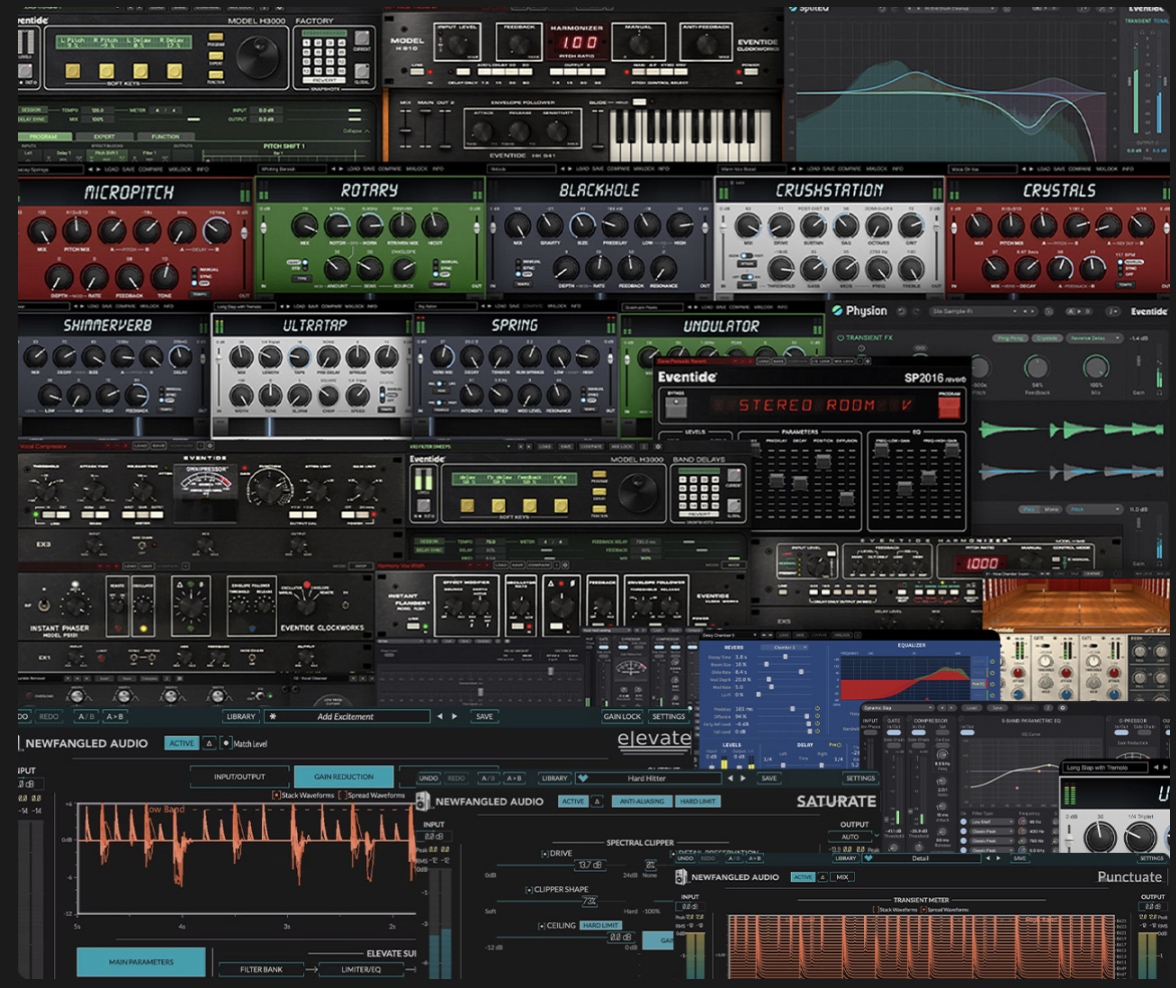This screenshot has height=988, width=1176.
Task: Click the red PROGRAM button on SP2016 Reverb
Action: tap(949, 407)
